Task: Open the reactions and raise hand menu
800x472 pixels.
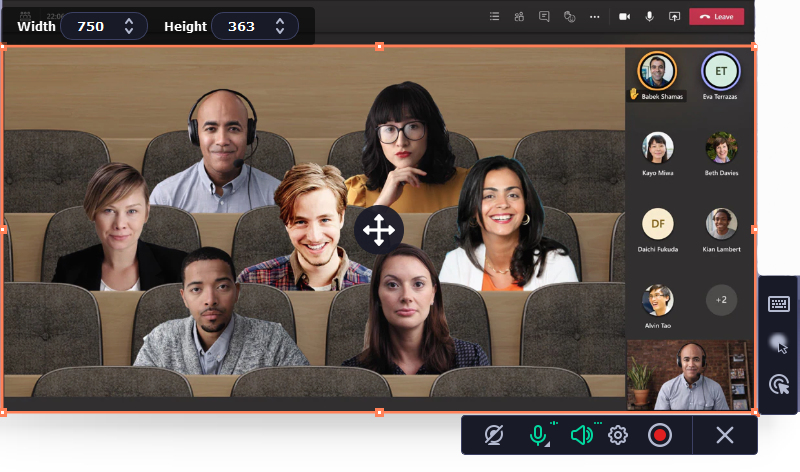Action: 569,16
